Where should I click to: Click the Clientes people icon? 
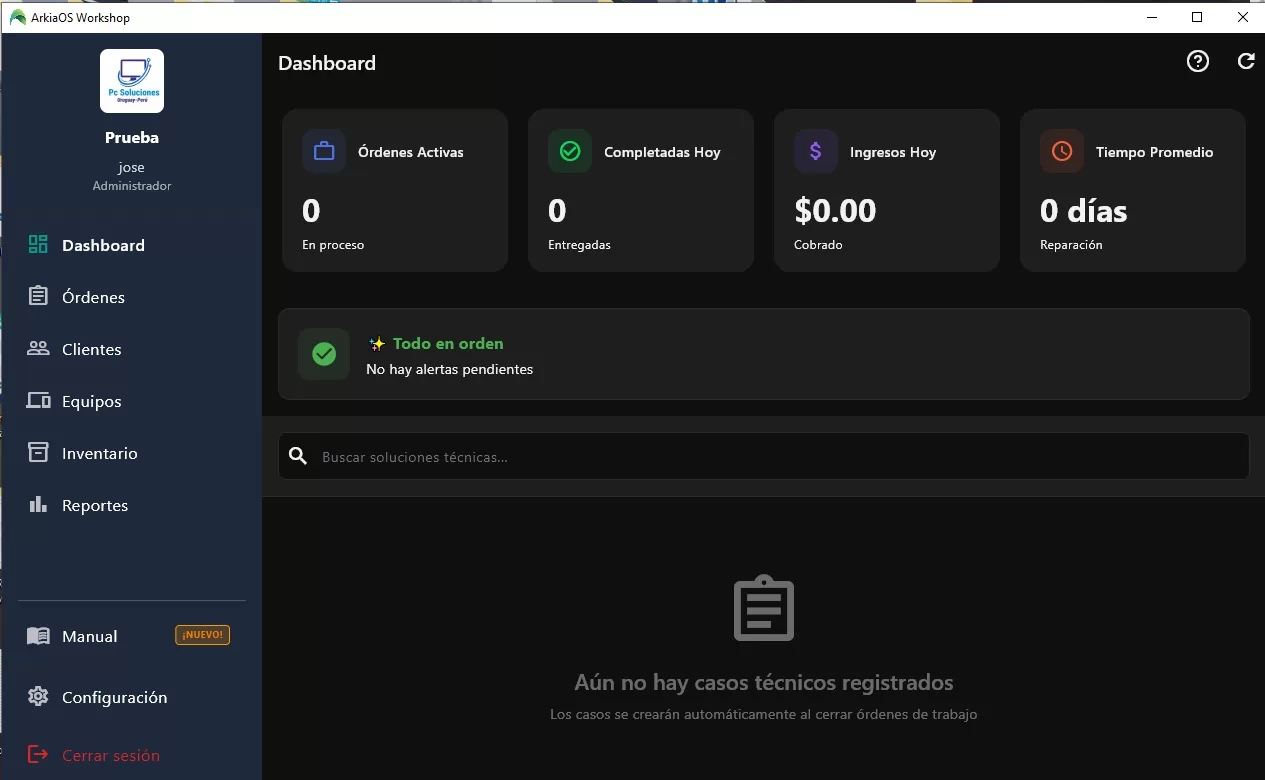[38, 349]
